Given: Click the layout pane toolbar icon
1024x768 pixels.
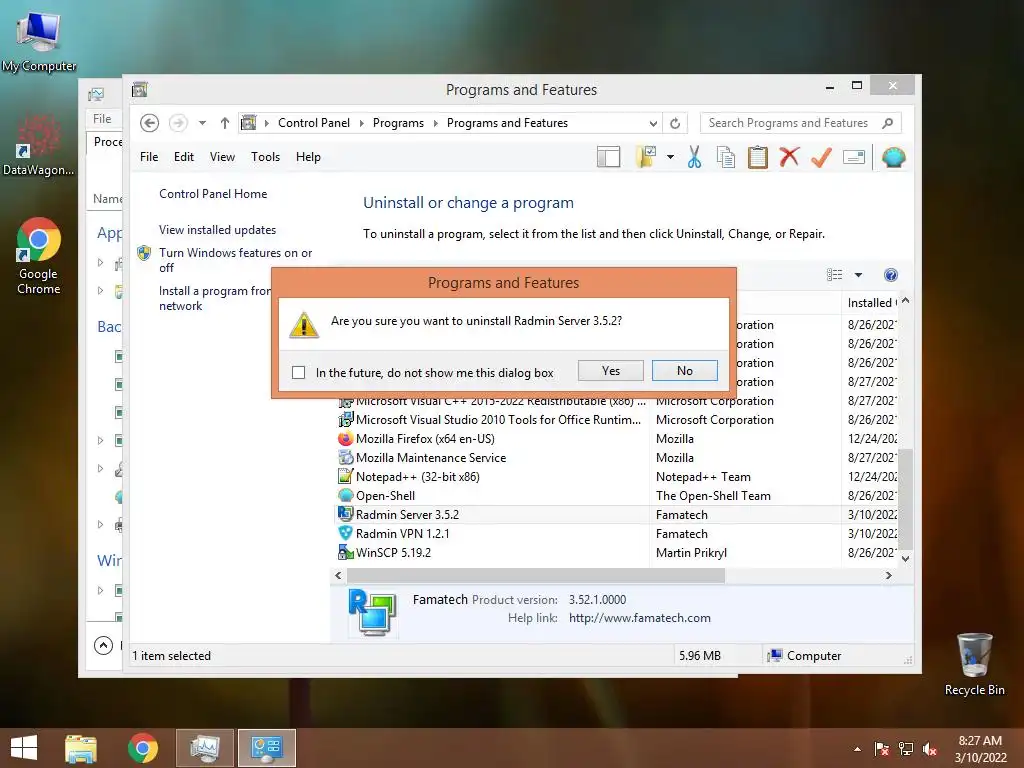Looking at the screenshot, I should [609, 157].
